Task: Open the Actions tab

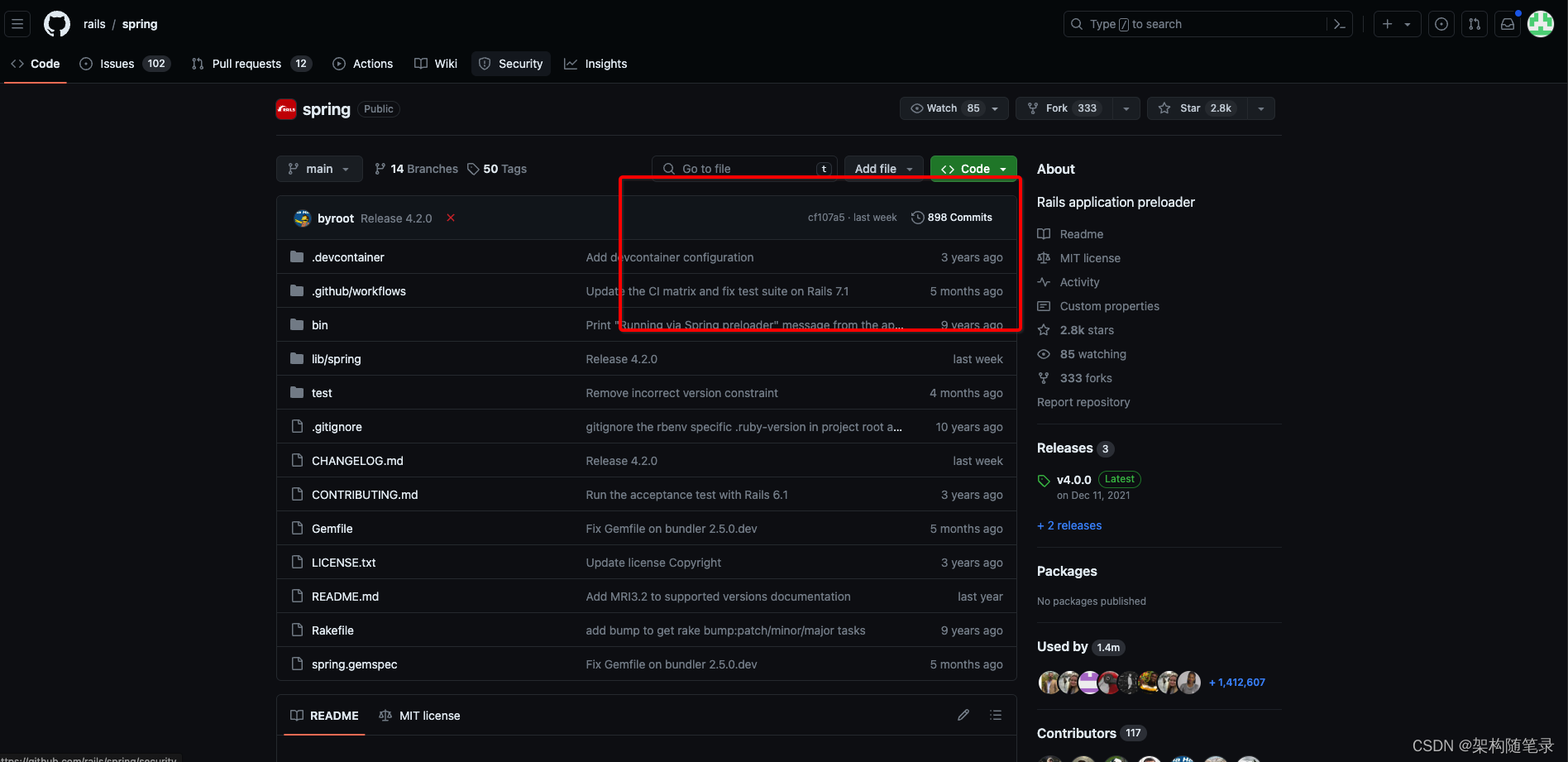Action: click(x=363, y=64)
